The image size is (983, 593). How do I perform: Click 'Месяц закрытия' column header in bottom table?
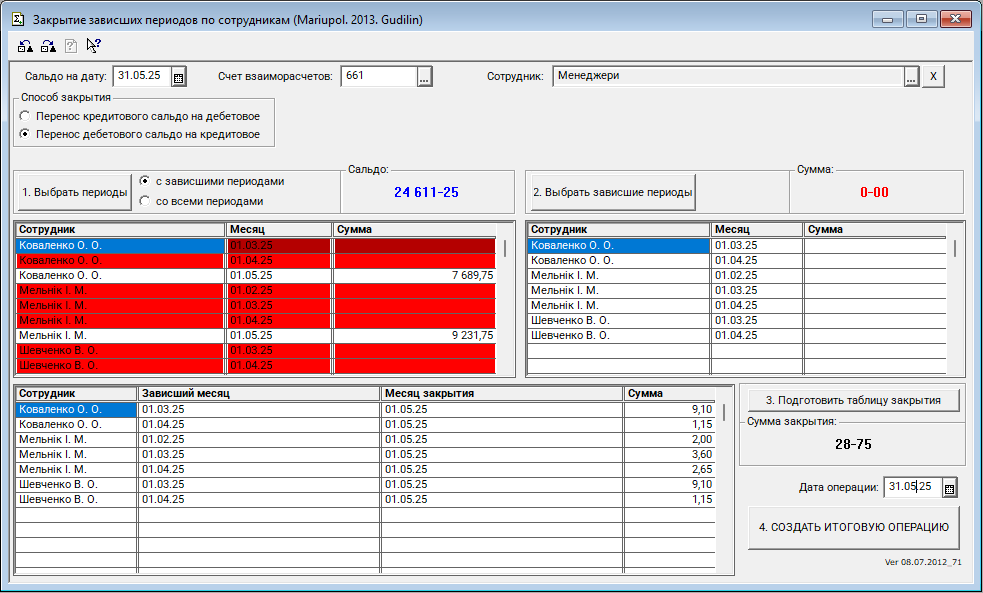[x=500, y=394]
